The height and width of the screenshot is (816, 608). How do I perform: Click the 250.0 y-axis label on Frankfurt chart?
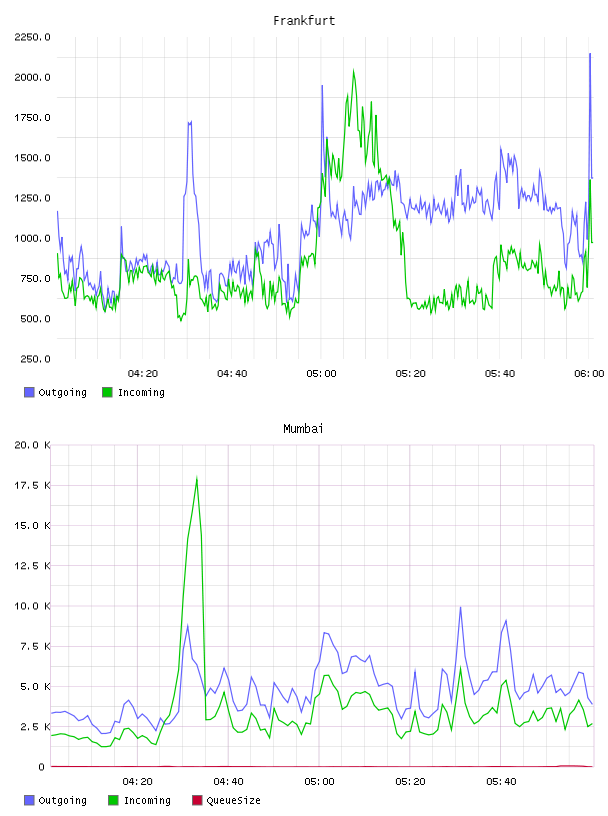pos(35,359)
